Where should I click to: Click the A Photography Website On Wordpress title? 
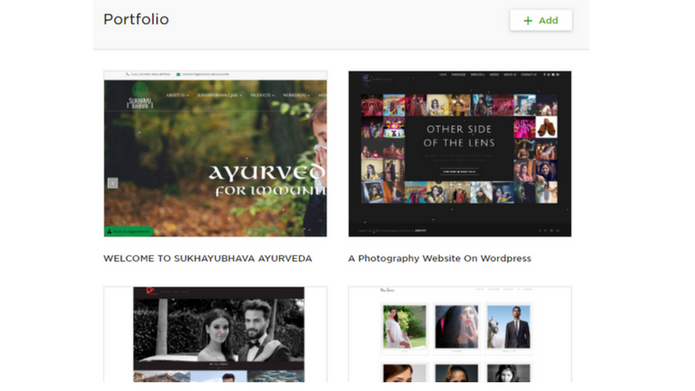click(x=439, y=258)
